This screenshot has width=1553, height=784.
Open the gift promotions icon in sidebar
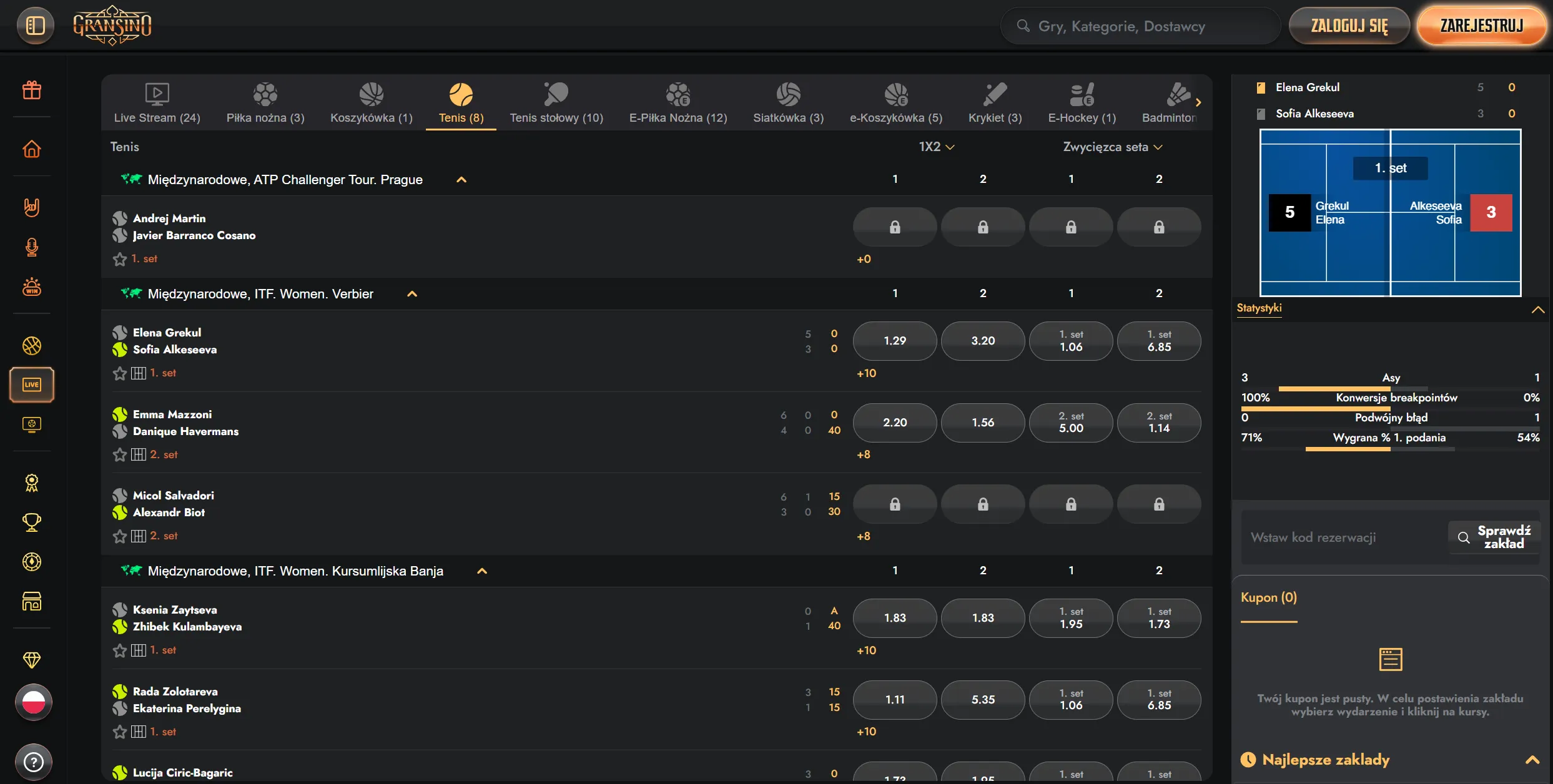click(x=32, y=91)
